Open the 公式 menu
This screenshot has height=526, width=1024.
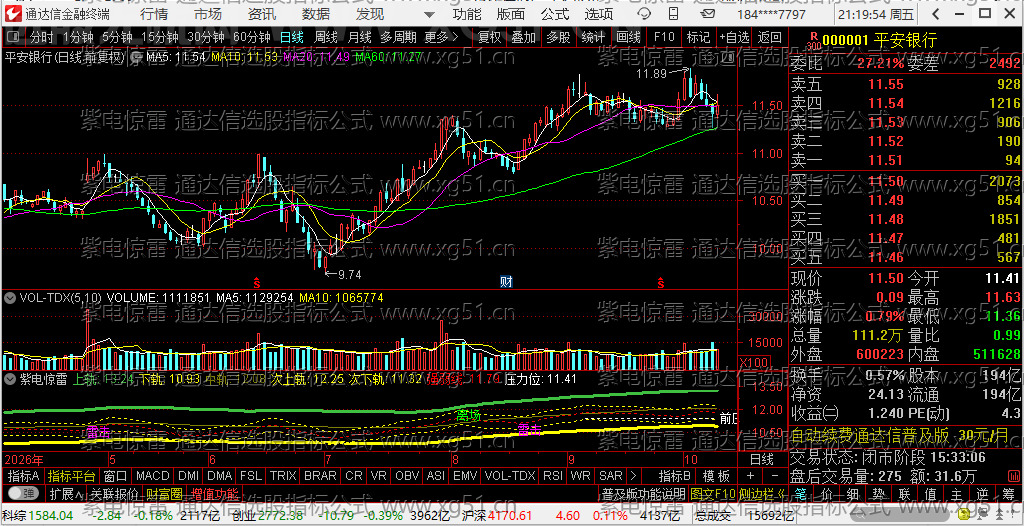555,14
